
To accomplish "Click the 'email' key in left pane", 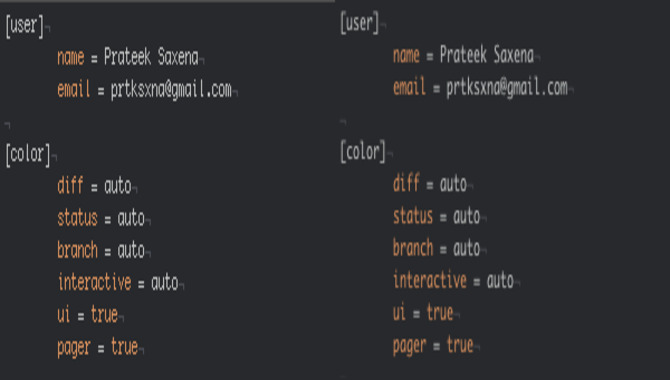I will pos(73,89).
